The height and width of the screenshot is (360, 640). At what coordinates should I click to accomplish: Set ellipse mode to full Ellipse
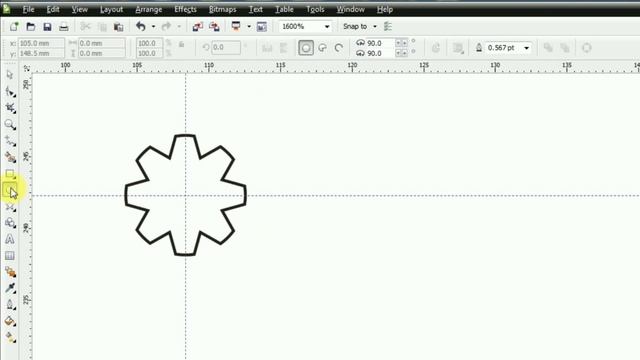point(306,48)
